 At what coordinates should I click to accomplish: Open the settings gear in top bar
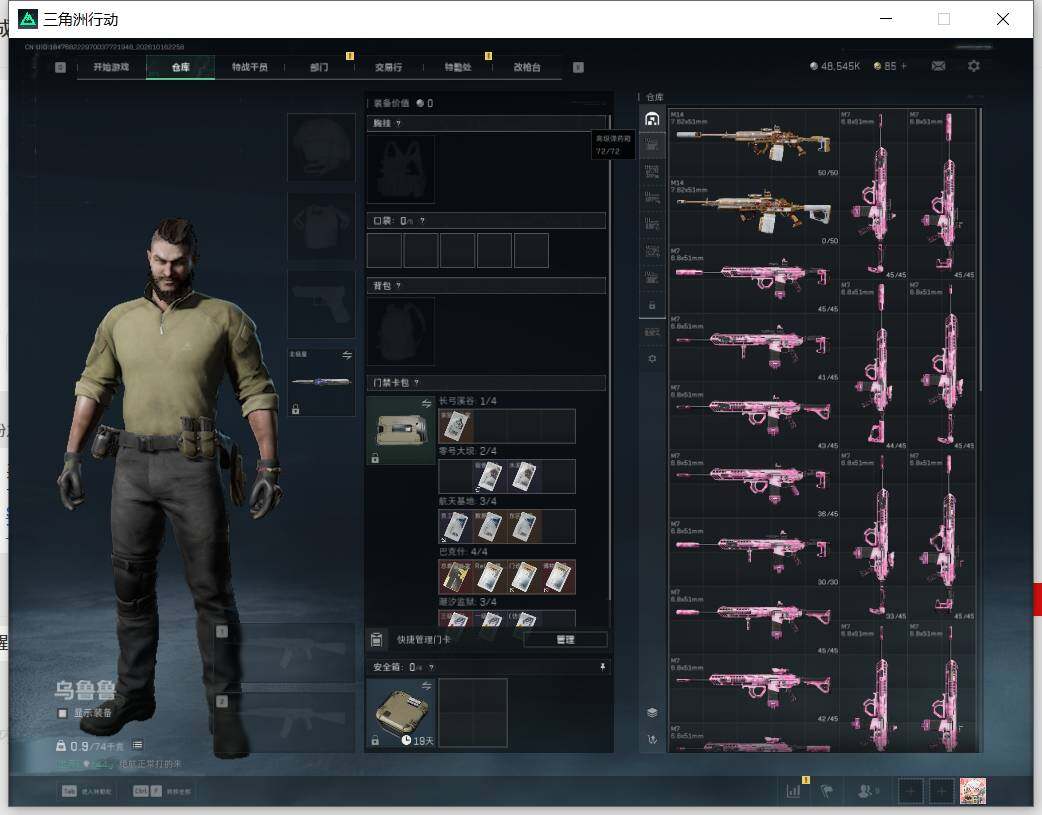[x=974, y=66]
